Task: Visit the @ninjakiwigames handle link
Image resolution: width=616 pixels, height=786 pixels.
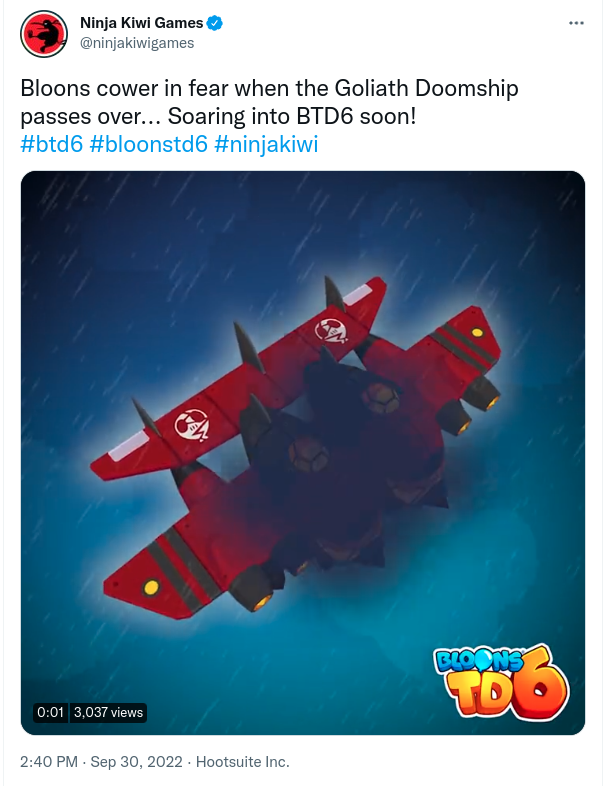Action: click(137, 44)
